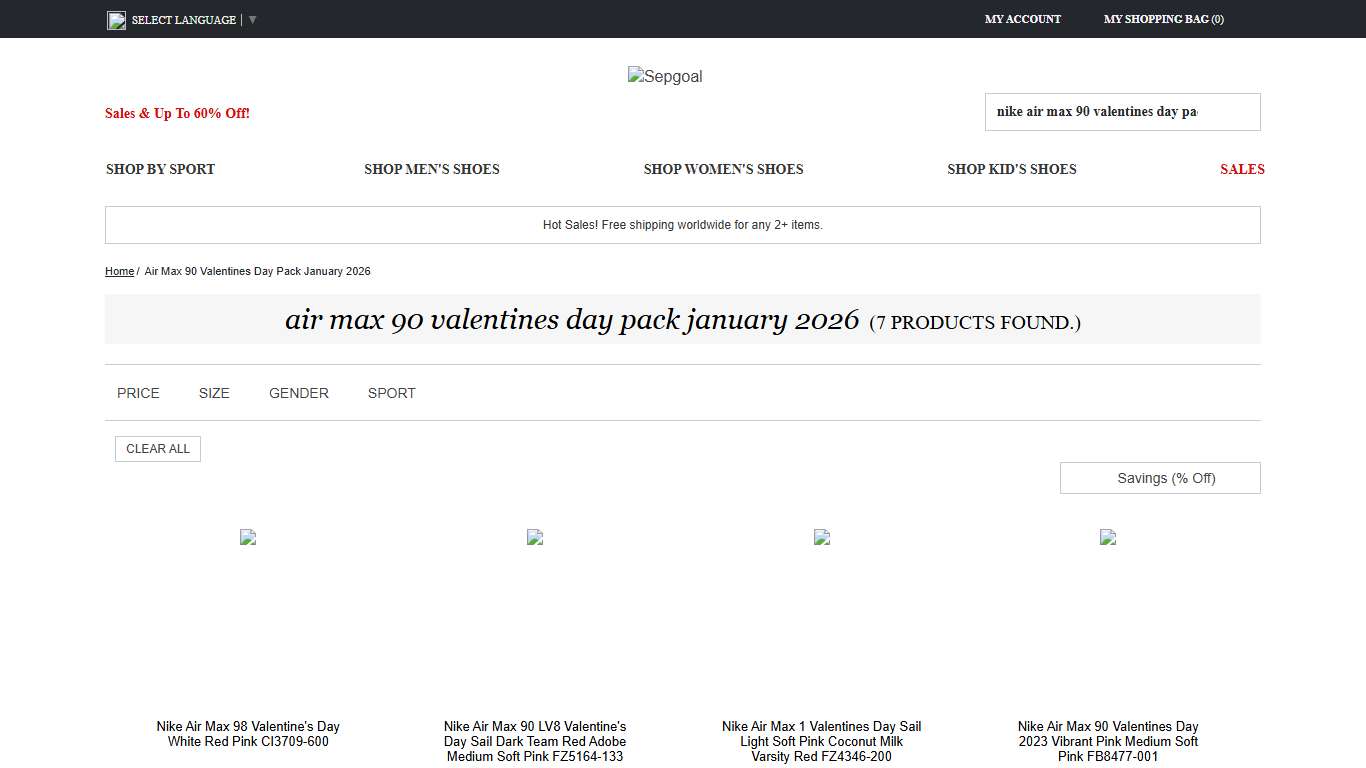Screen dimensions: 1366x768
Task: Open the Select Language dropdown
Action: [184, 20]
